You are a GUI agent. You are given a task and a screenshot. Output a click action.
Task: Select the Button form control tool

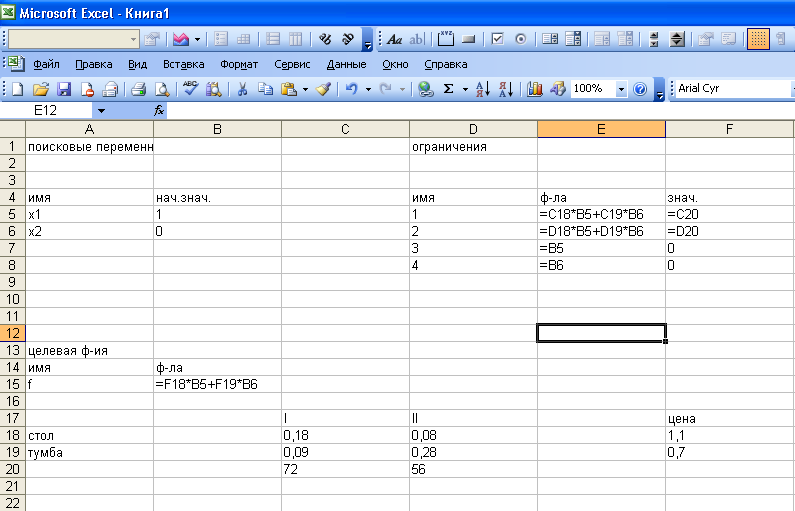pyautogui.click(x=469, y=39)
